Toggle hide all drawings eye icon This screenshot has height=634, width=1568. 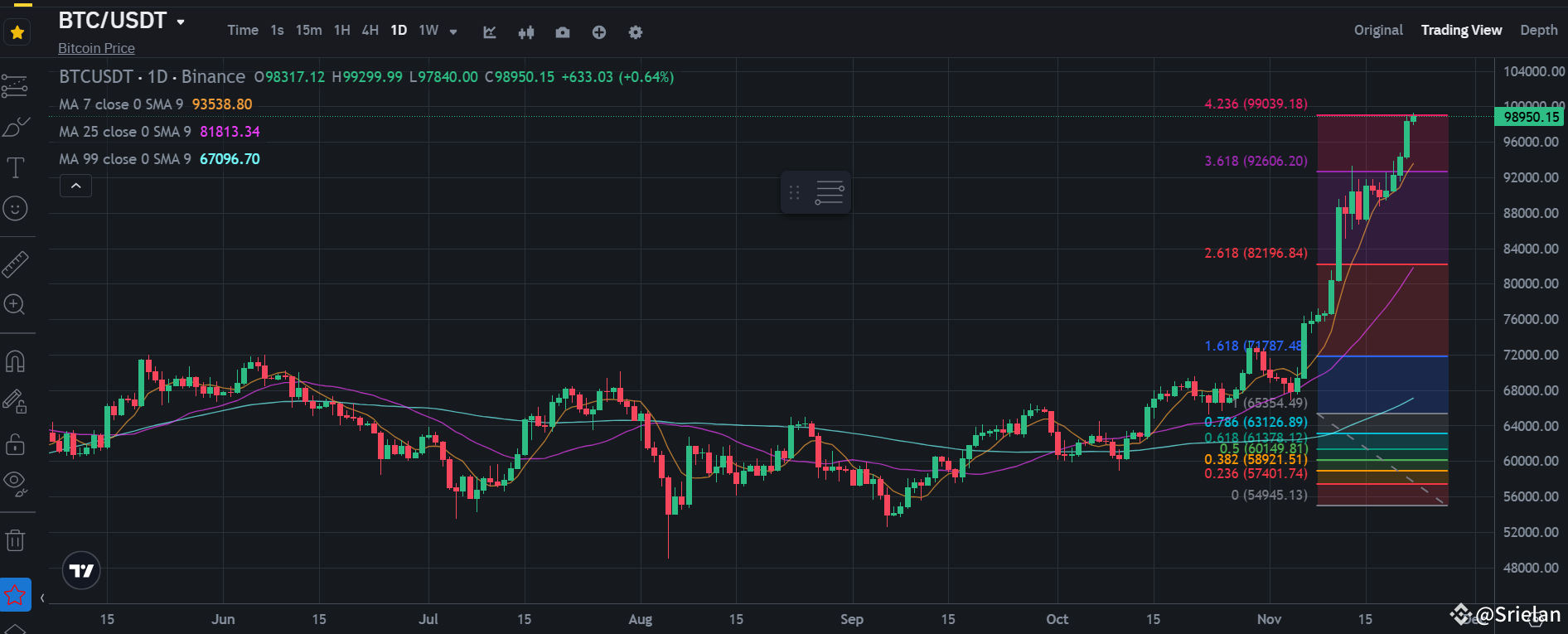[15, 484]
